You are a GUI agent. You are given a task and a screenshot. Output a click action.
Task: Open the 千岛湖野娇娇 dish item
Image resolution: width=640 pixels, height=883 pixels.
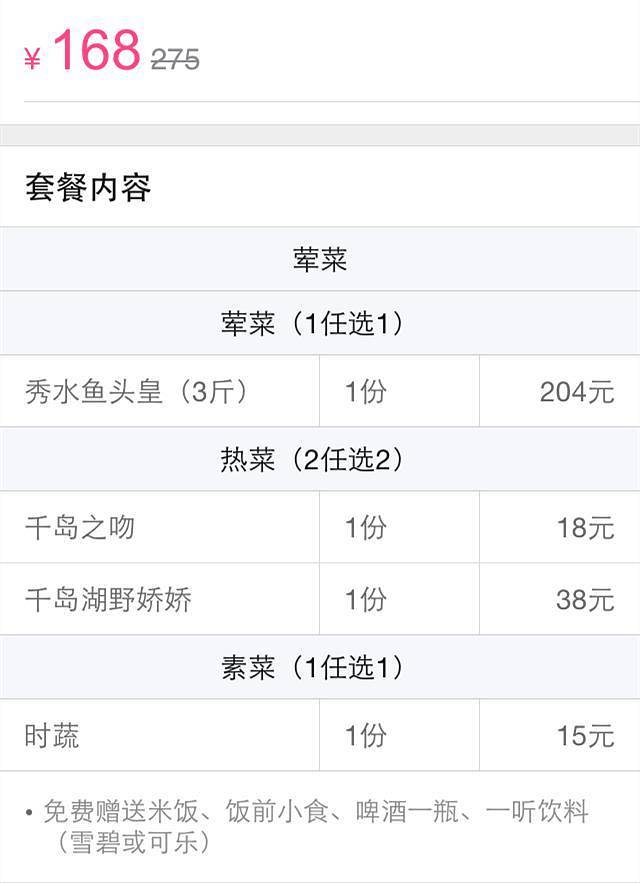[x=108, y=599]
